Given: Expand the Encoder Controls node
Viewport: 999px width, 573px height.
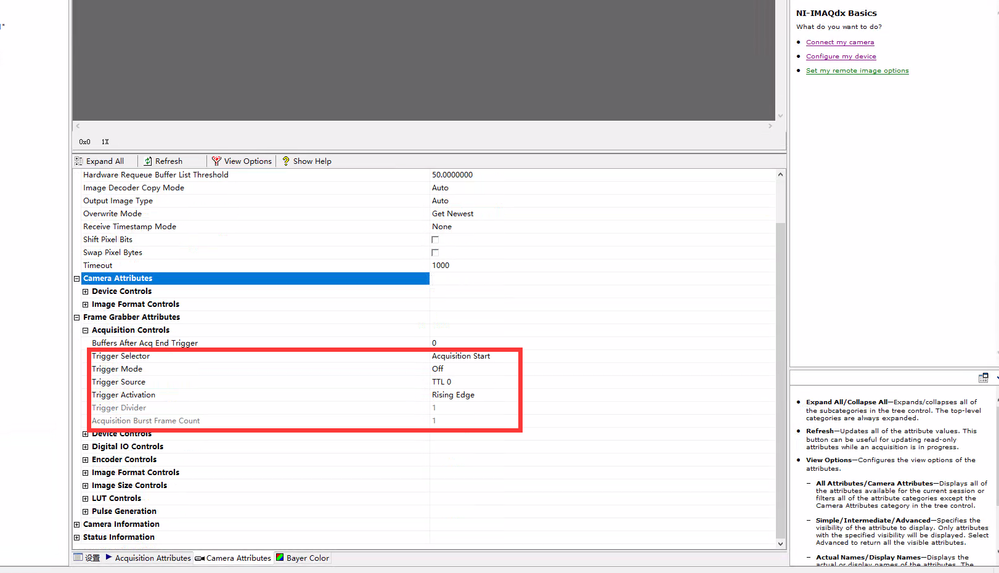Looking at the screenshot, I should (x=85, y=460).
